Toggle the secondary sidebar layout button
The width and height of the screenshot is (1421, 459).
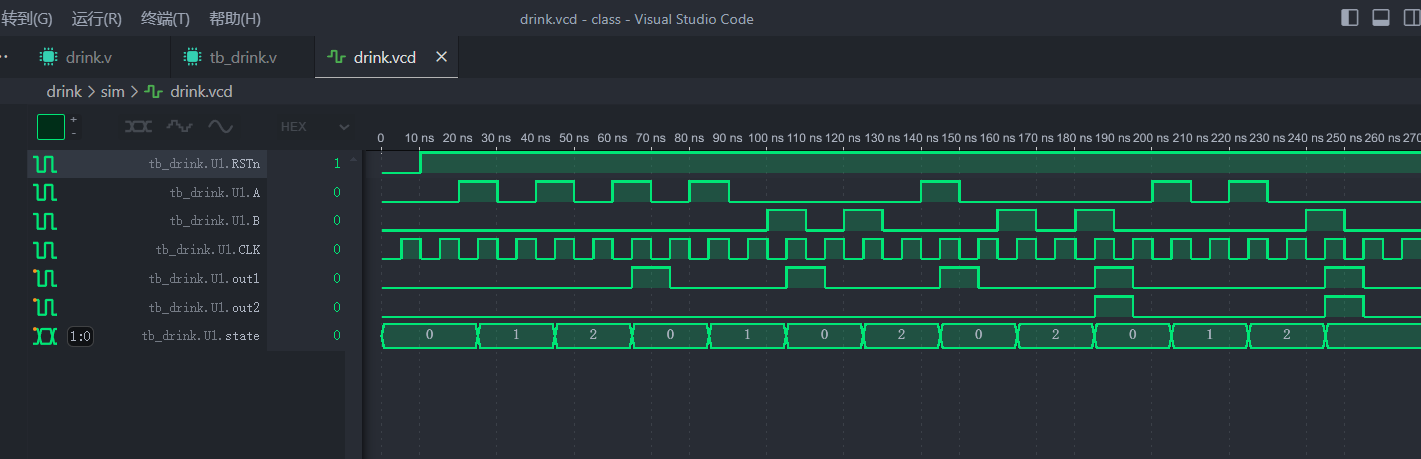click(1411, 18)
